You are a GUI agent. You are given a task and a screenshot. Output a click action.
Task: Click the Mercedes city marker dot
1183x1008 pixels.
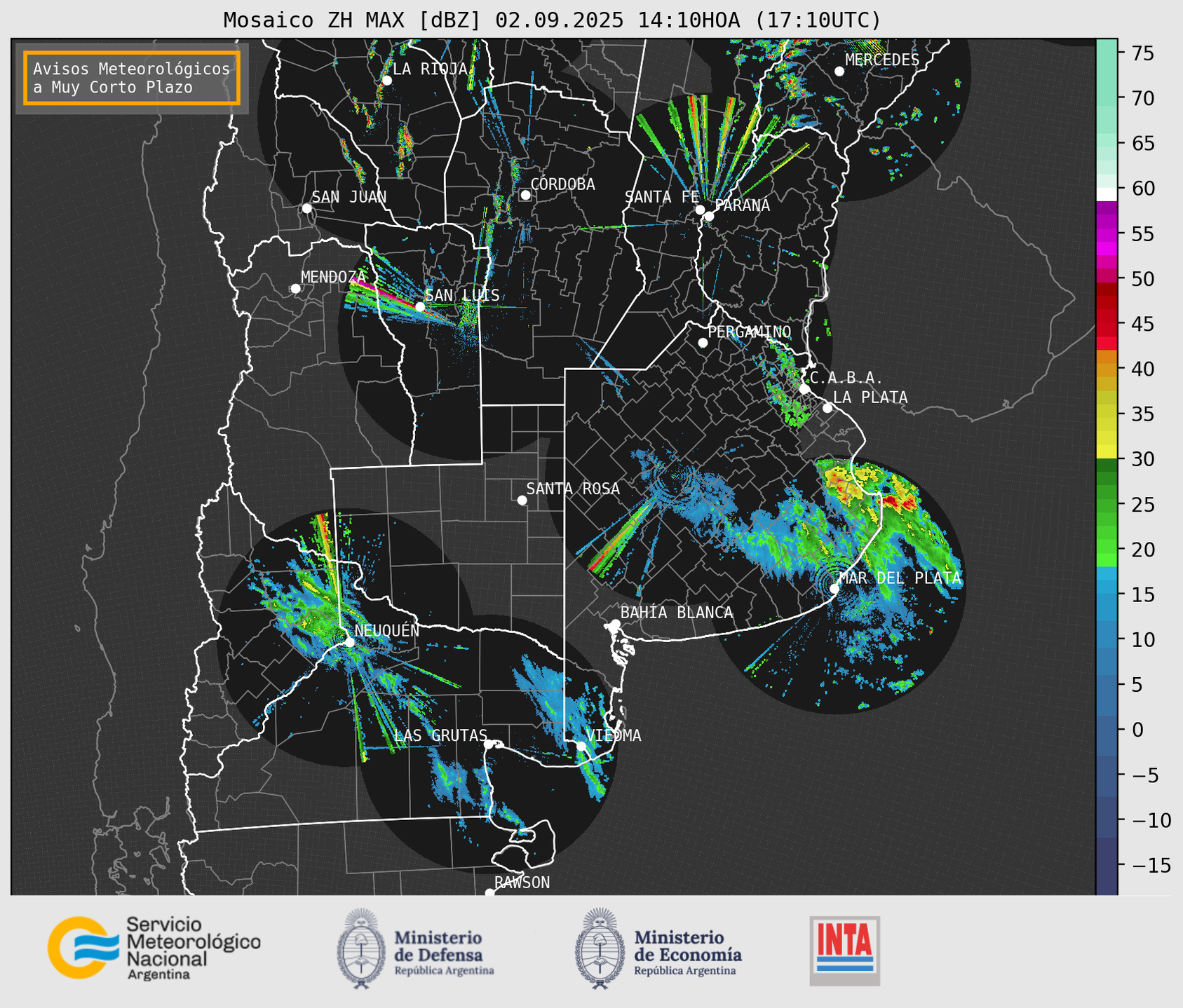839,71
